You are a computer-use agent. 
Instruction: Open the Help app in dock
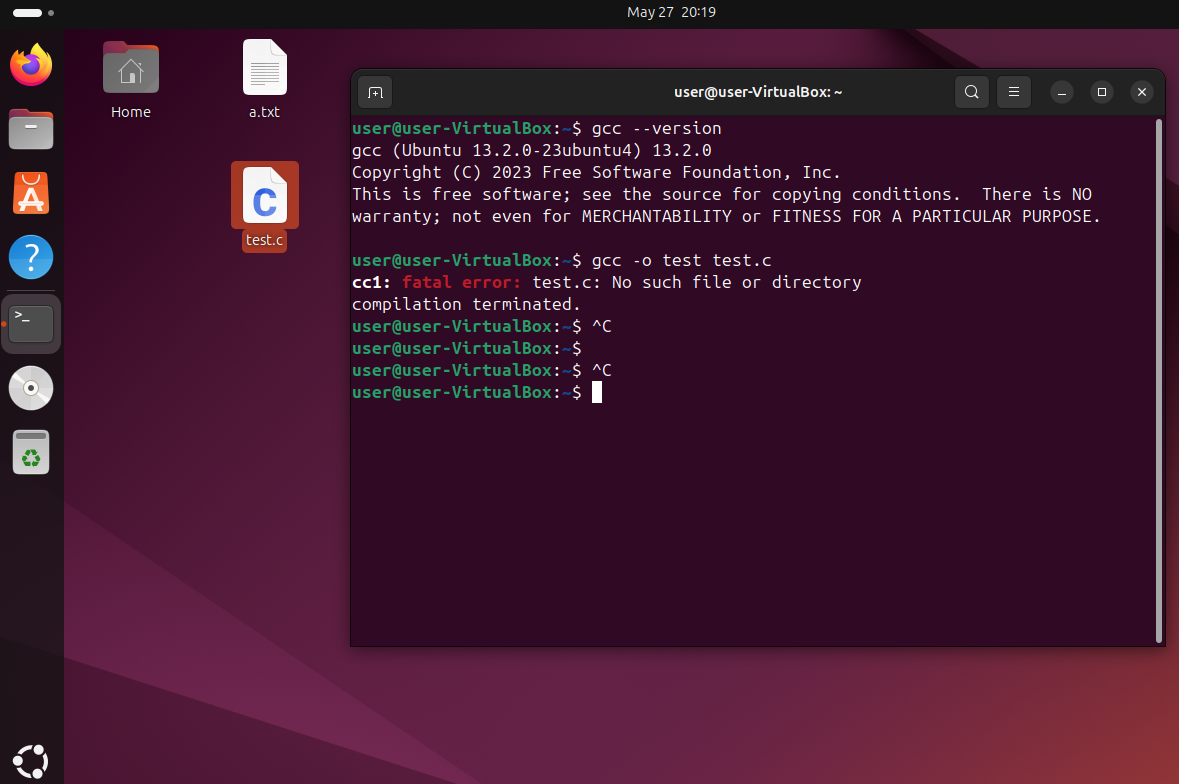31,258
